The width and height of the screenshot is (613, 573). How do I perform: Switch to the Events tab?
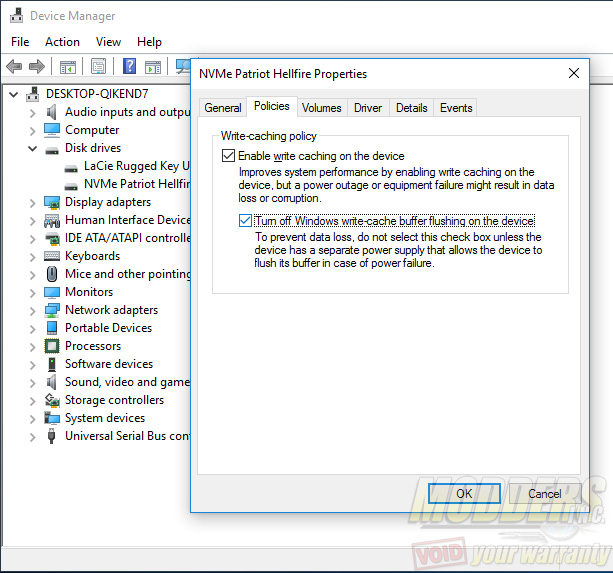(x=456, y=108)
